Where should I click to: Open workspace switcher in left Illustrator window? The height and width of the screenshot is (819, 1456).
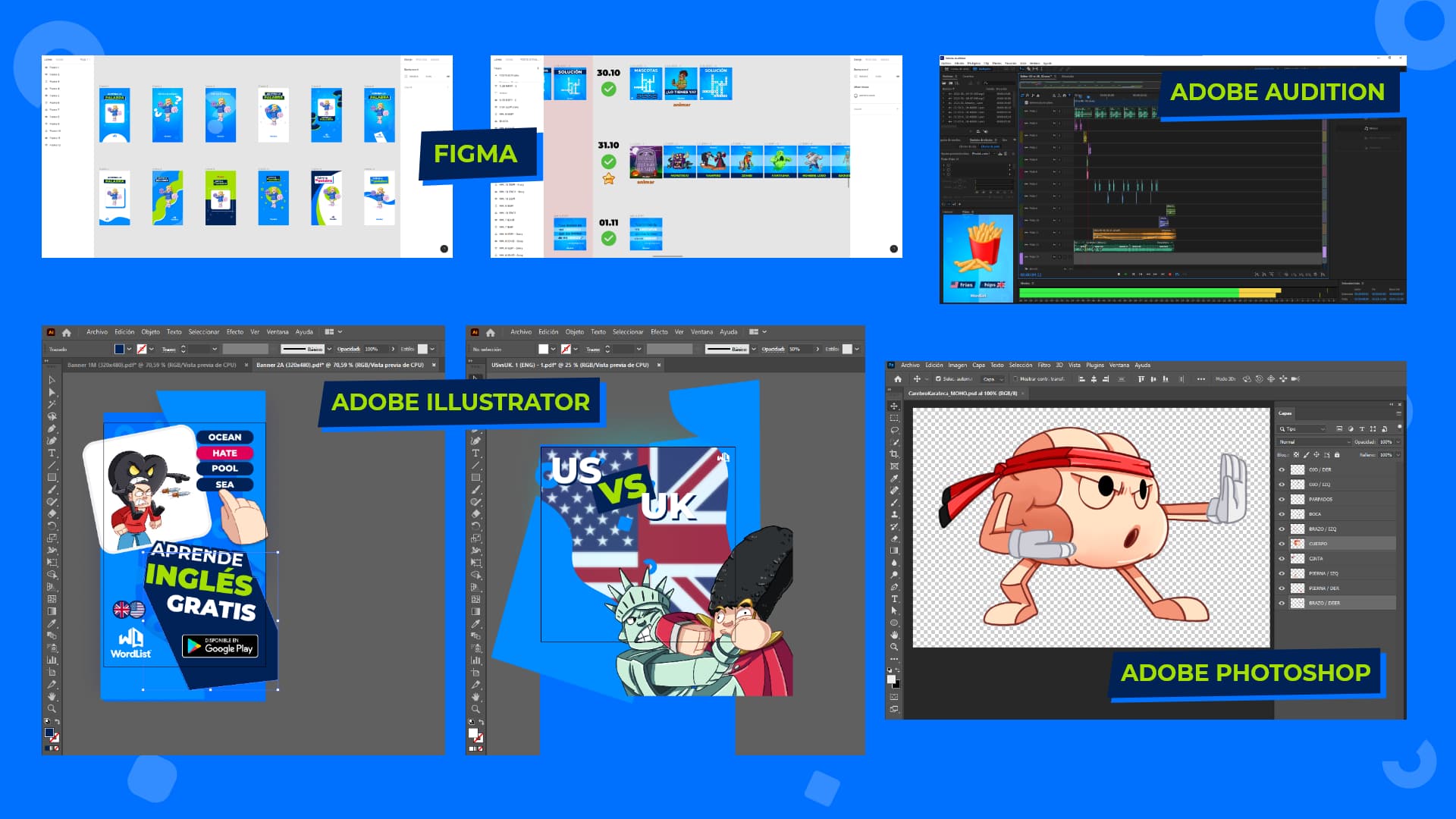(334, 332)
